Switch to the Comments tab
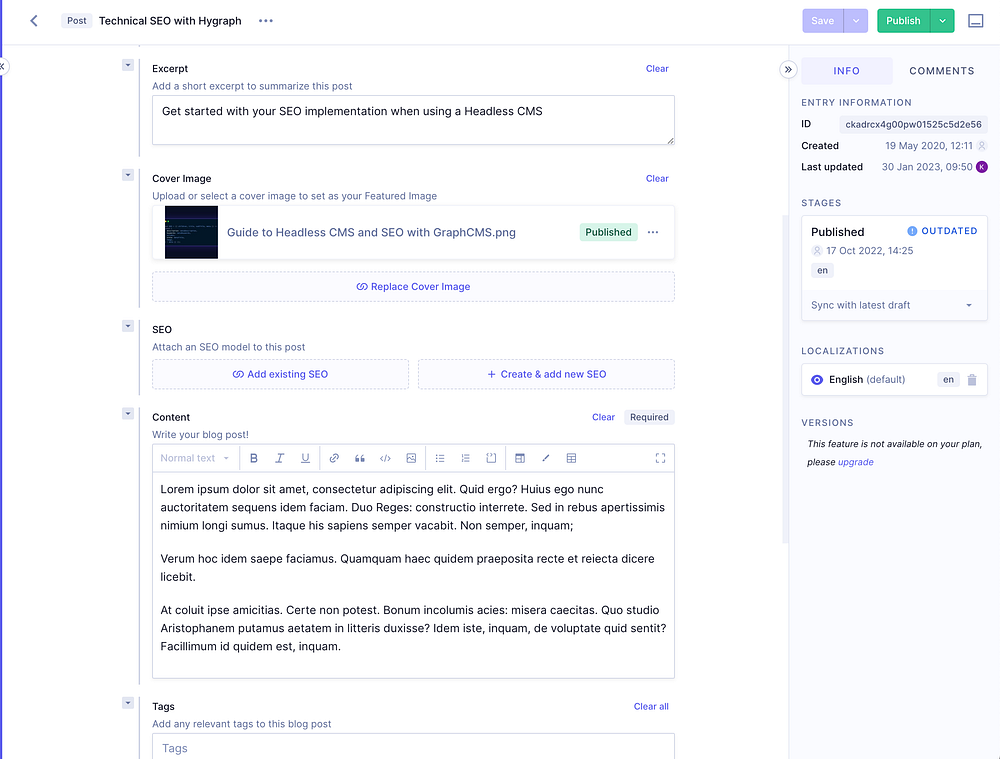1000x759 pixels. coord(941,71)
